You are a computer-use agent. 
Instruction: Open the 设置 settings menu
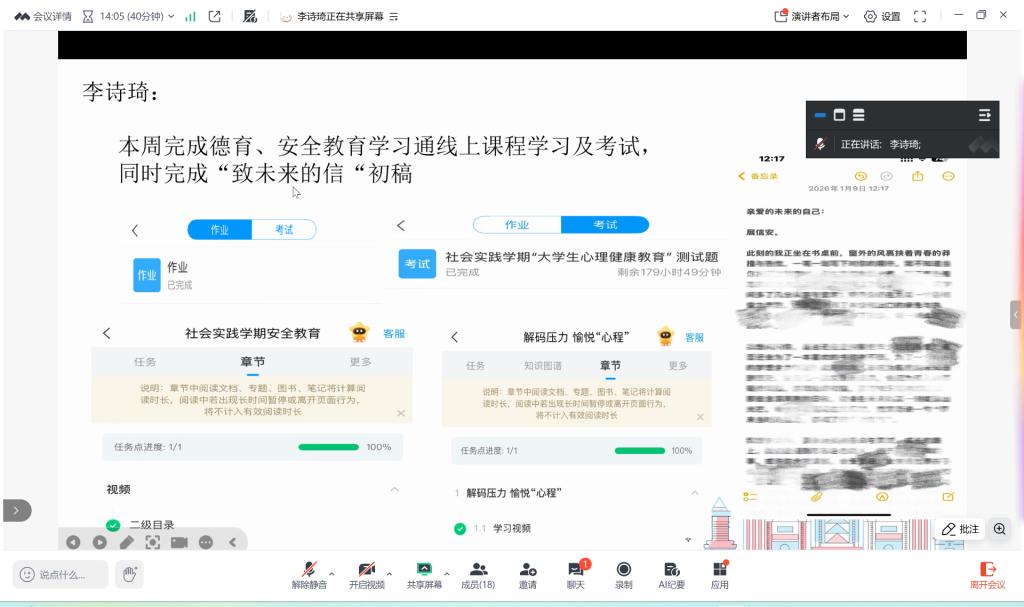pos(882,16)
